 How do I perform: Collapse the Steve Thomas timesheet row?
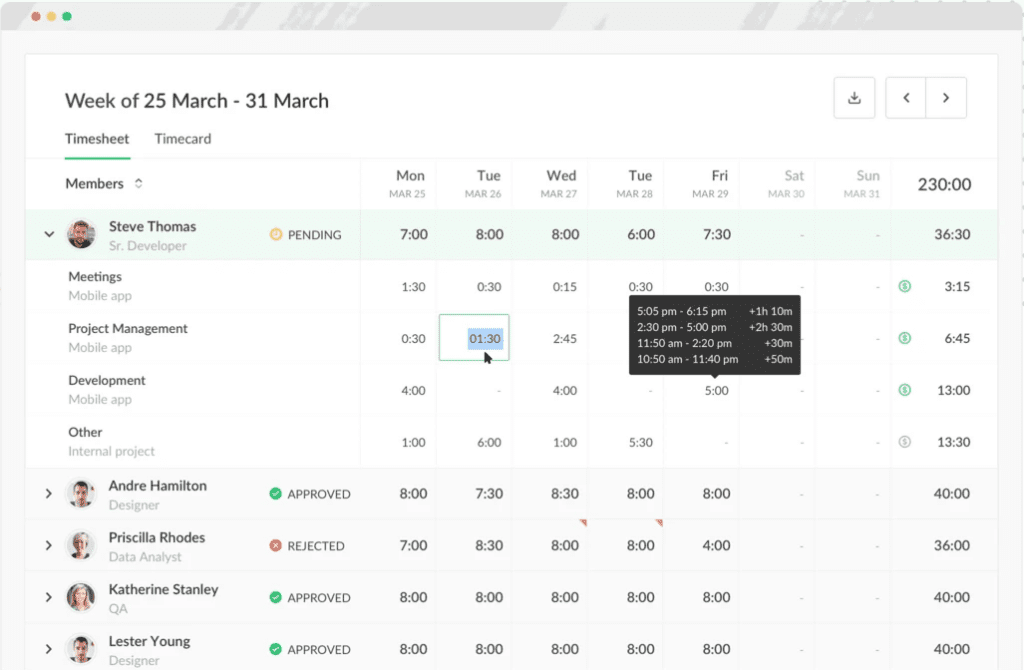click(48, 234)
